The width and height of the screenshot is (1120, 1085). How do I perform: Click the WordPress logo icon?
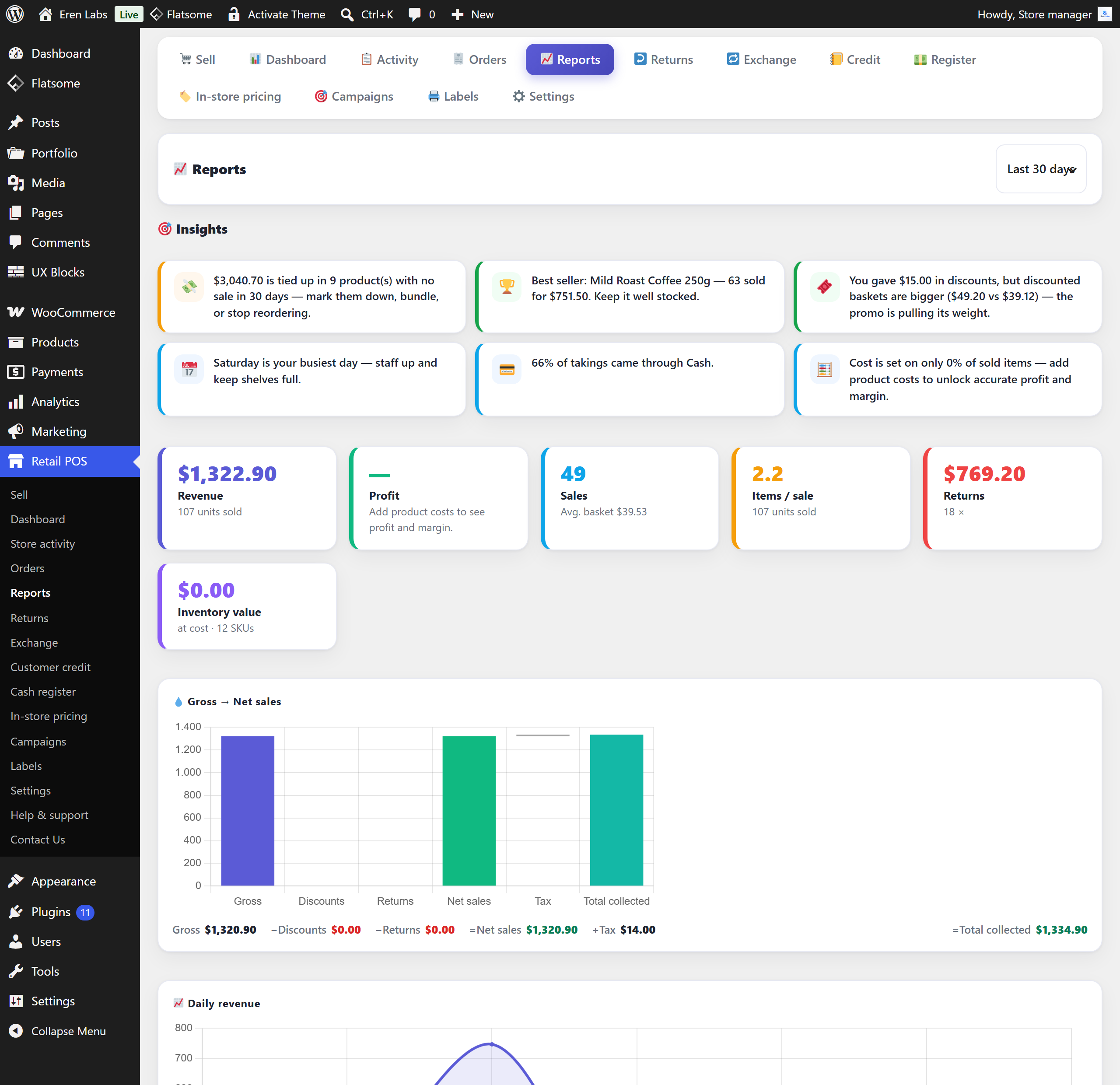click(15, 14)
